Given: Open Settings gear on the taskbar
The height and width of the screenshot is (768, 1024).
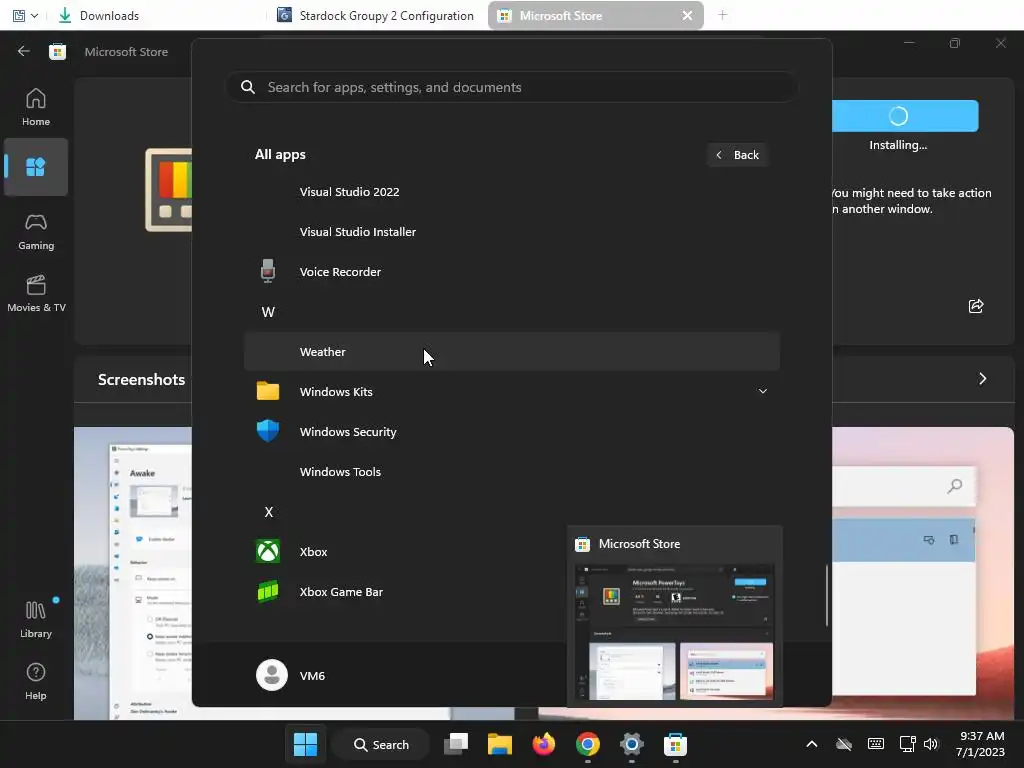Looking at the screenshot, I should pyautogui.click(x=632, y=744).
